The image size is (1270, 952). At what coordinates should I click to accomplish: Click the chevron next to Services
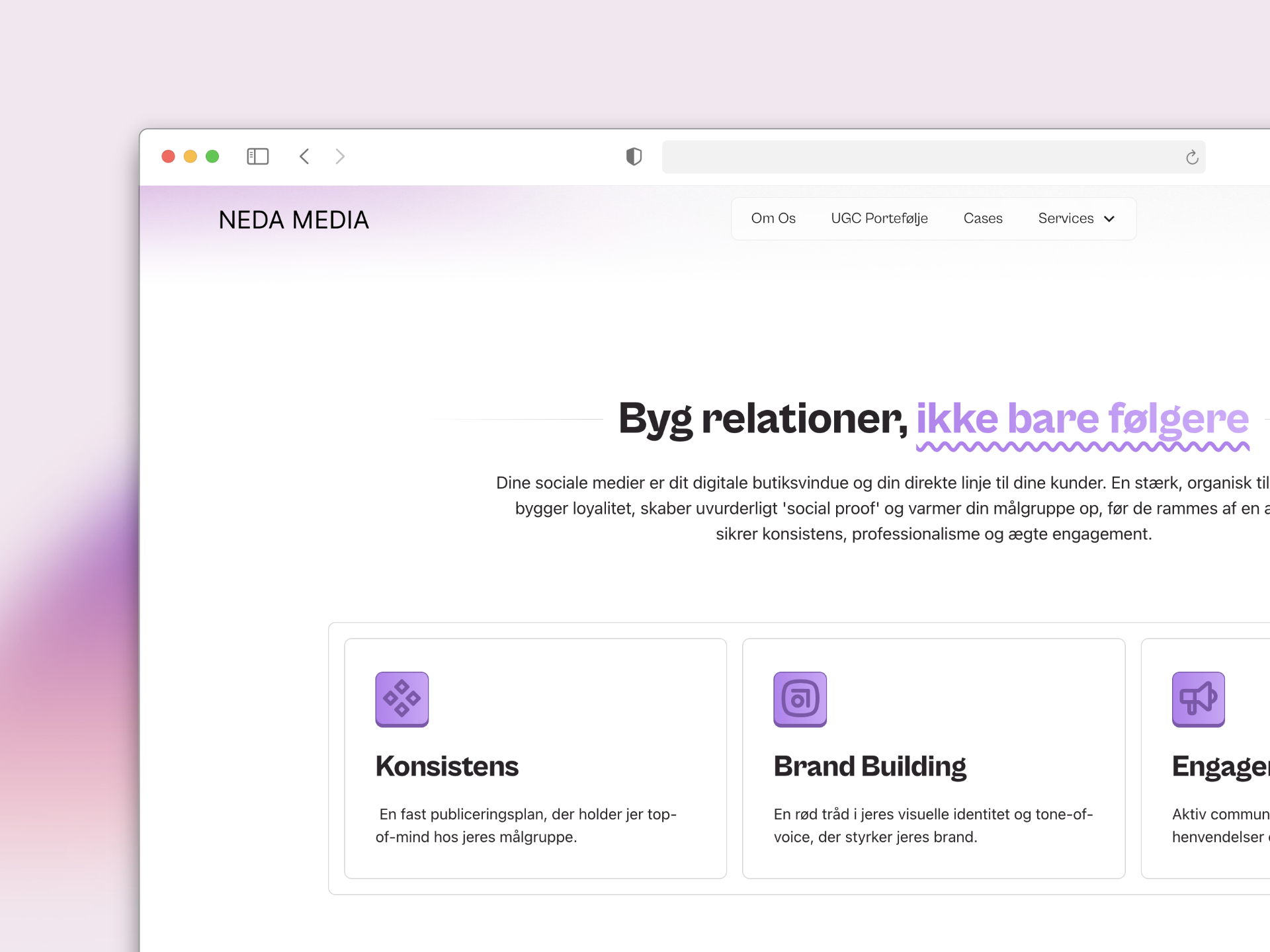point(1109,219)
